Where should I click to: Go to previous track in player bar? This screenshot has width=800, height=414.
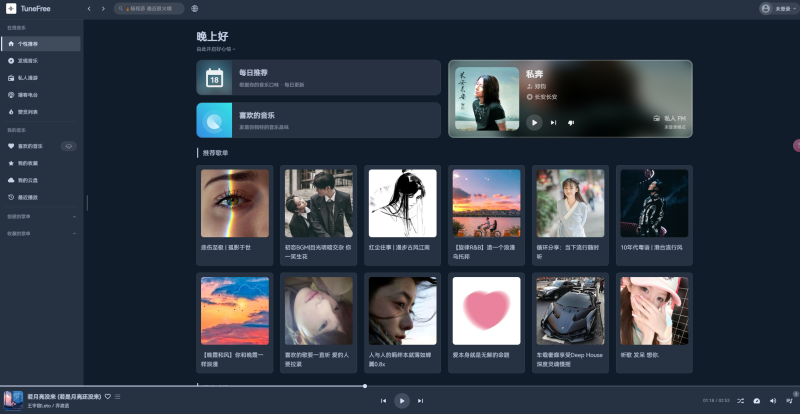tap(383, 401)
